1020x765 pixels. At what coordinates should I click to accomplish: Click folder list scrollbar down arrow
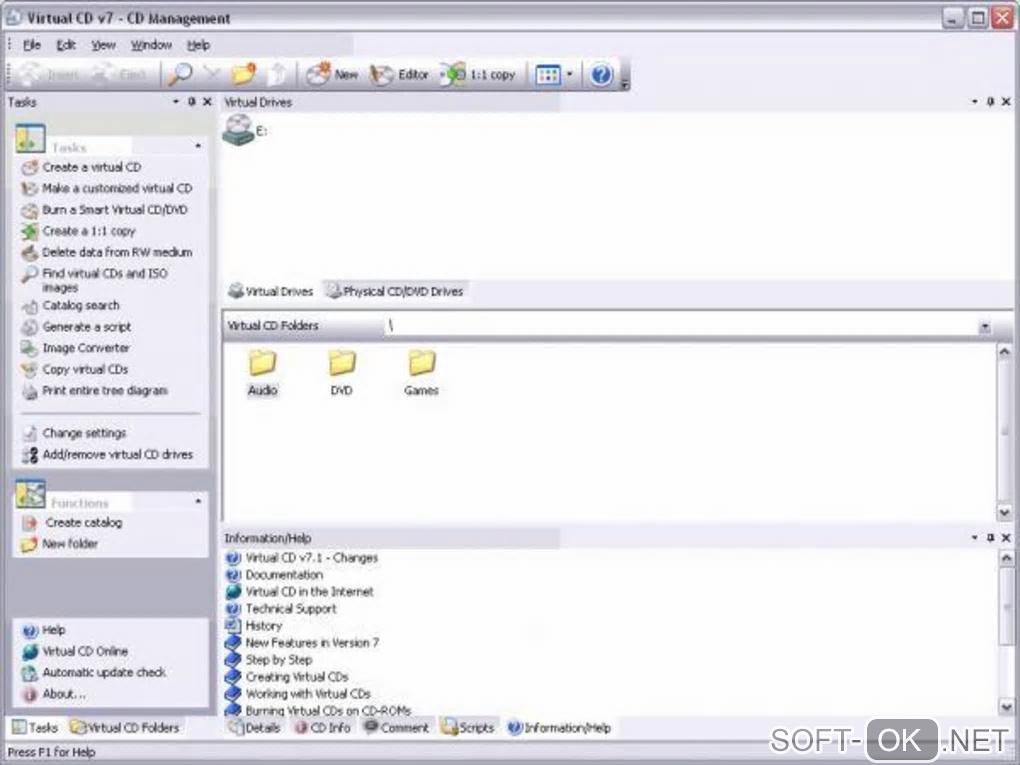tap(1004, 513)
